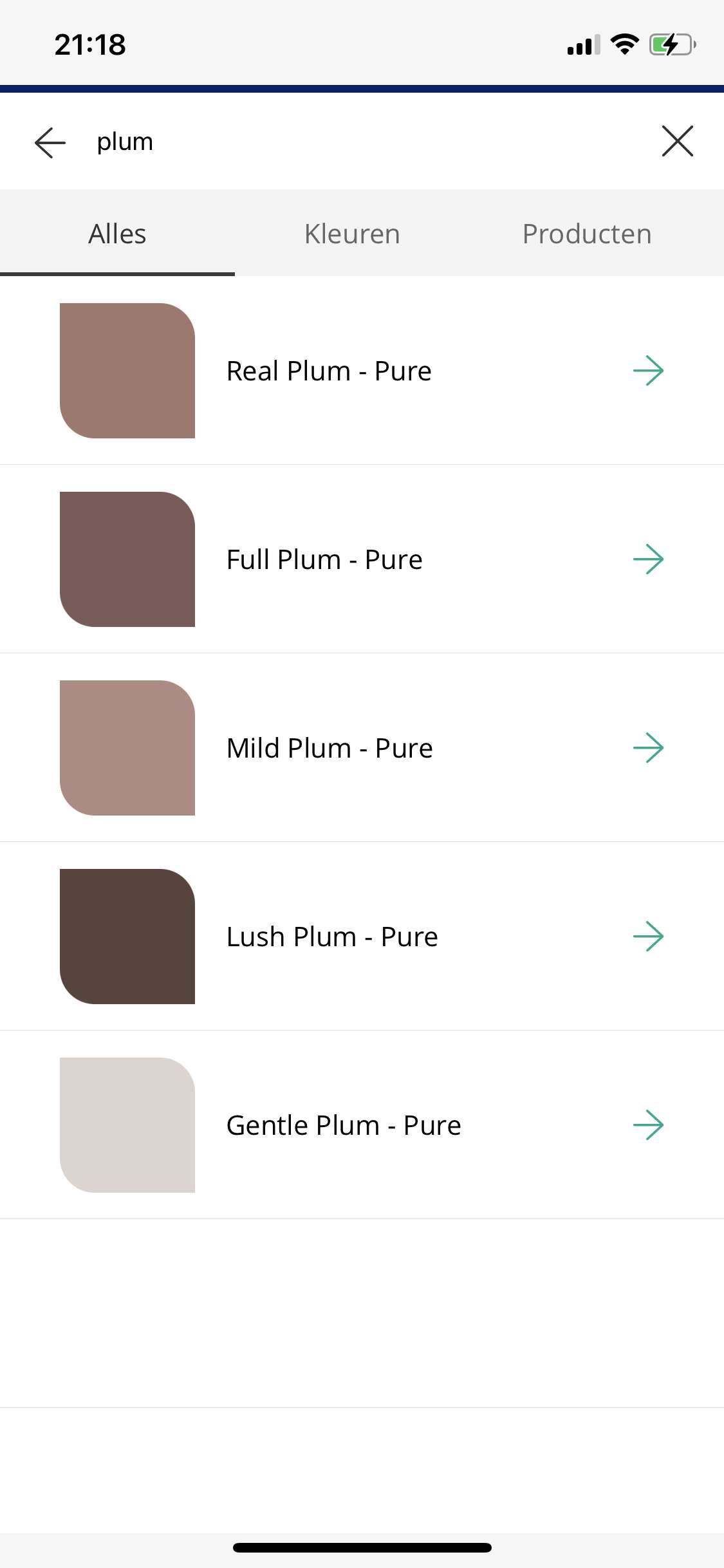724x1568 pixels.
Task: Open Full Plum via its green arrow
Action: [x=648, y=559]
